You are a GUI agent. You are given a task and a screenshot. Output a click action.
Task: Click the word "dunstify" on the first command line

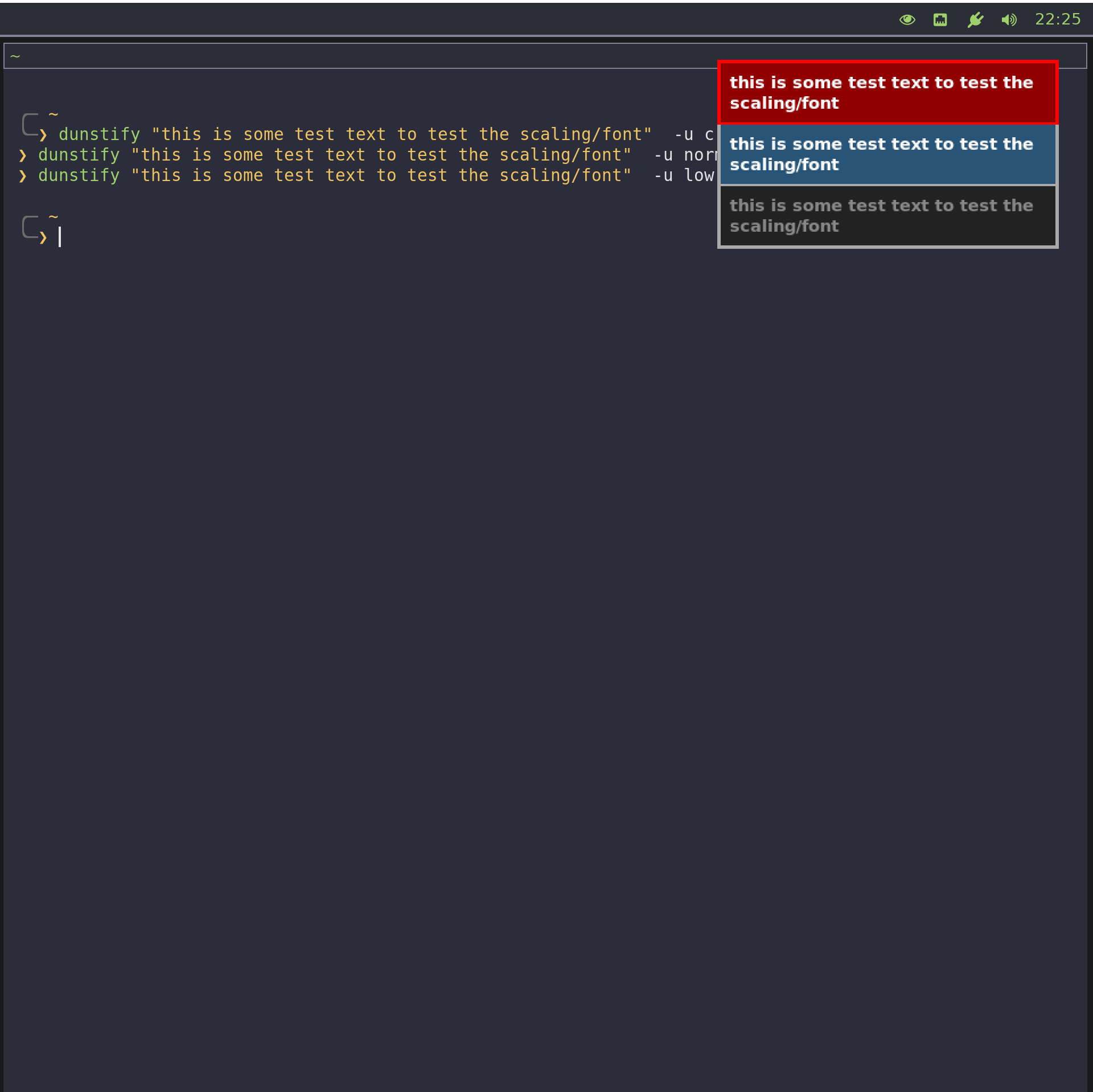99,134
